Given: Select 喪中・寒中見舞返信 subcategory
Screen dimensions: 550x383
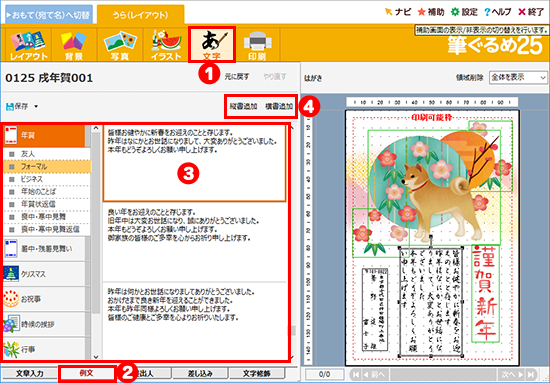Looking at the screenshot, I should coord(47,229).
